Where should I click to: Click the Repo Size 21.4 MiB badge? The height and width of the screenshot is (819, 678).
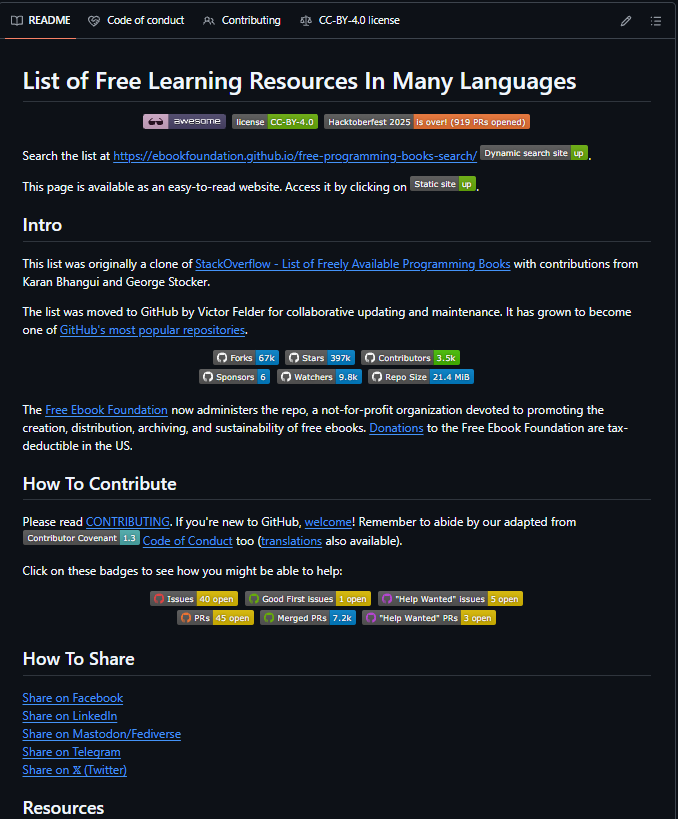tap(421, 377)
